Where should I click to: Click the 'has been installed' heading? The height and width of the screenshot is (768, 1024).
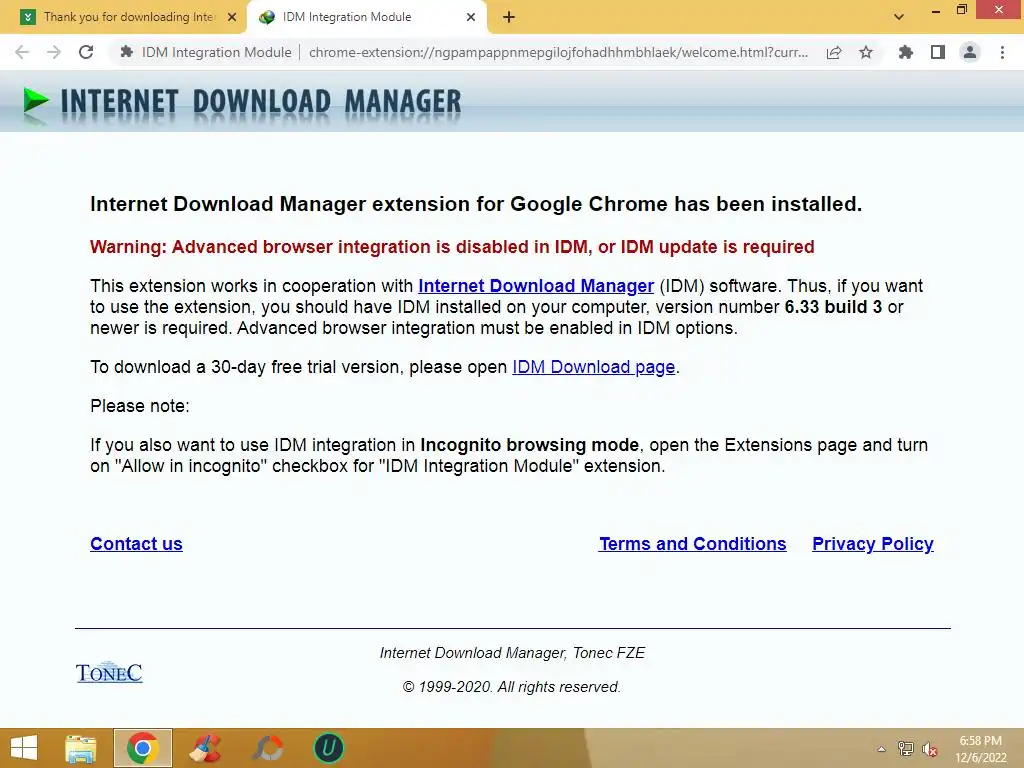tap(476, 204)
